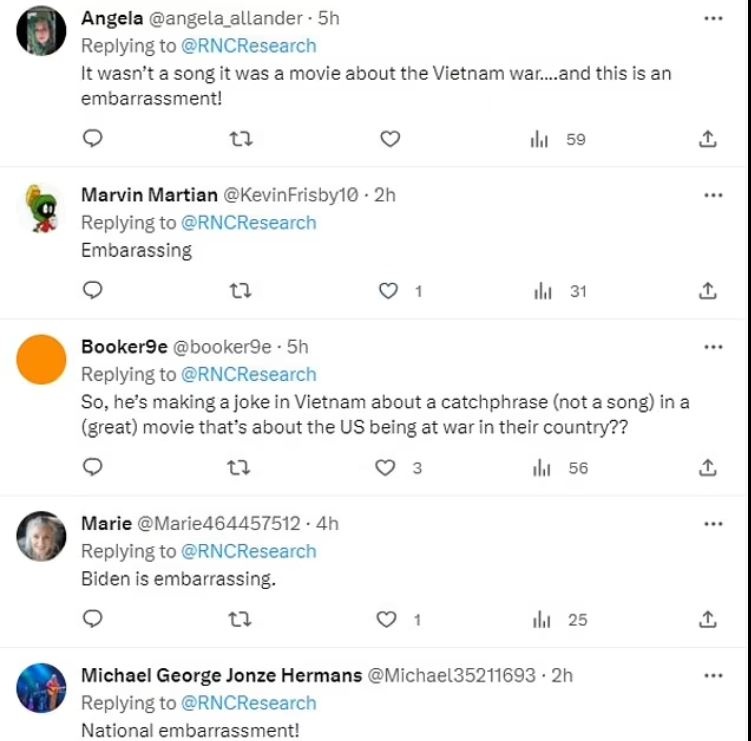The height and width of the screenshot is (741, 751).
Task: Click Booker9e's orange avatar
Action: click(x=42, y=359)
